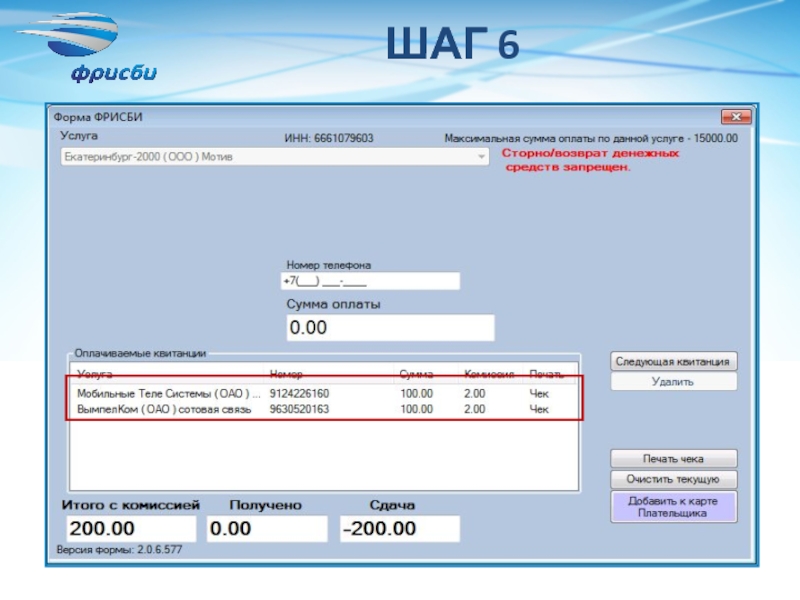Screen dimensions: 800x600
Task: Click the Печать чека button
Action: (x=673, y=459)
